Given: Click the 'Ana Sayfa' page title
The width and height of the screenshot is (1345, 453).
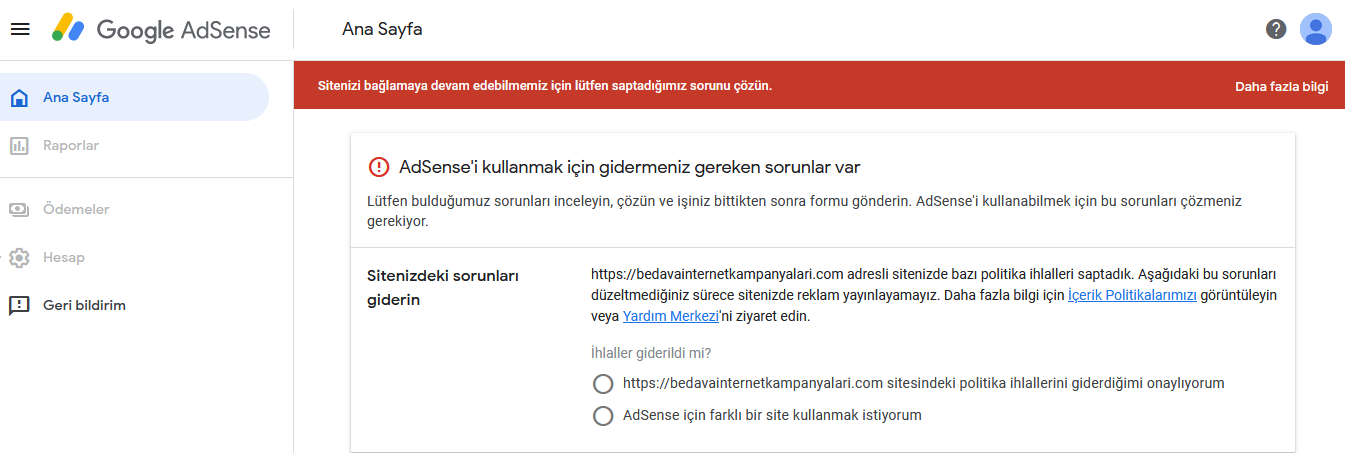Looking at the screenshot, I should point(382,29).
